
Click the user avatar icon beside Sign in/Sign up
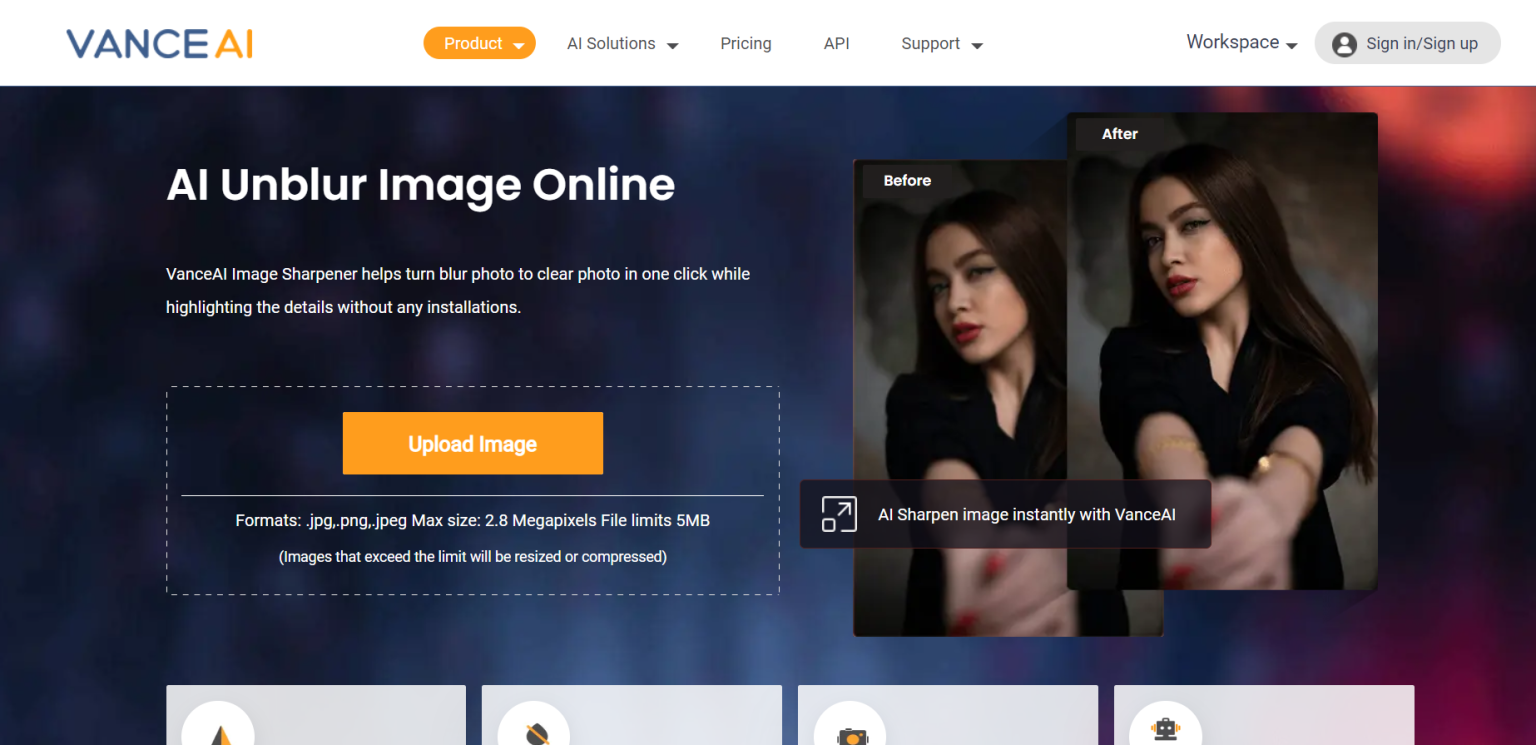tap(1343, 43)
